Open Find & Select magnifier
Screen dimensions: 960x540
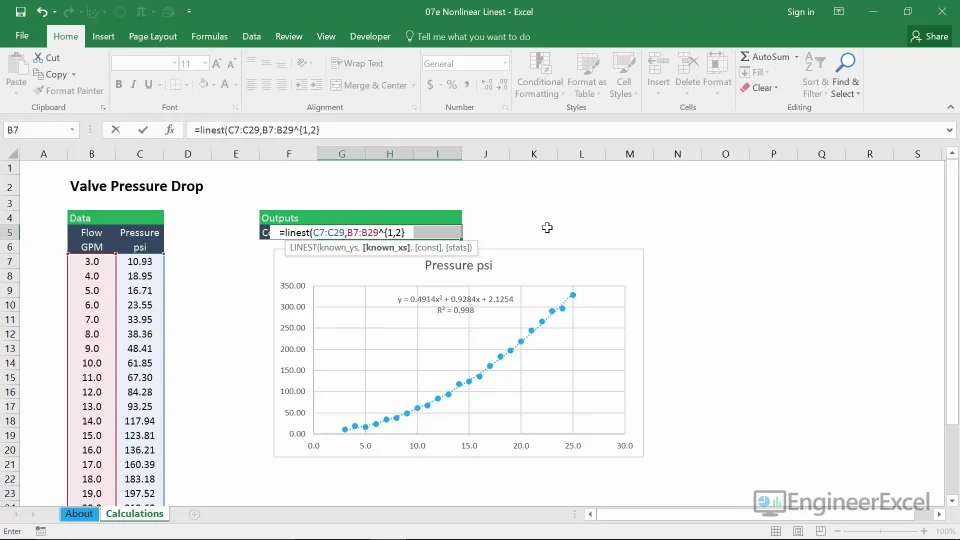845,65
